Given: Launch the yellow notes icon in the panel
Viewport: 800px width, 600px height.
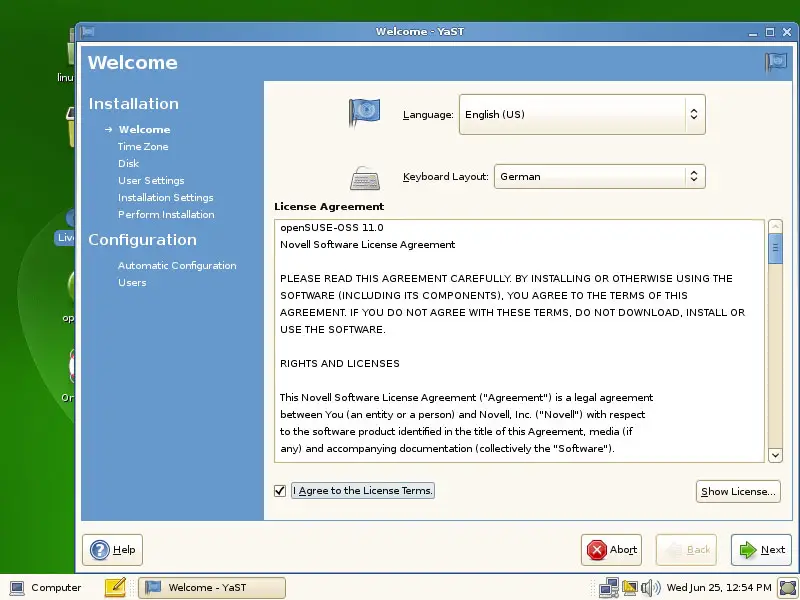Looking at the screenshot, I should (115, 587).
